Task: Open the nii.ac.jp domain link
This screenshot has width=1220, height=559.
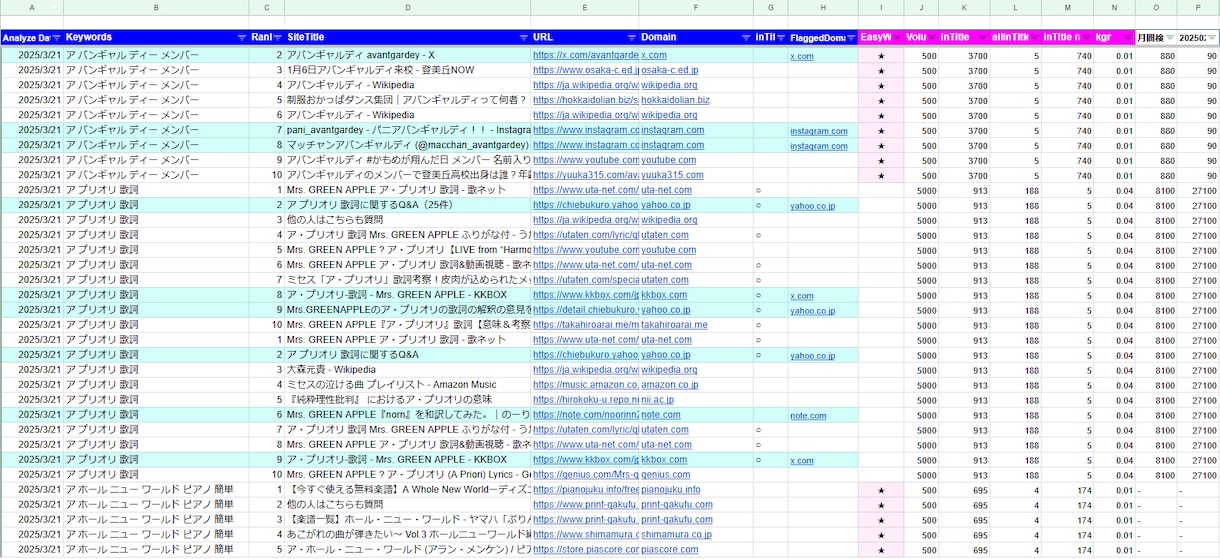Action: click(657, 400)
